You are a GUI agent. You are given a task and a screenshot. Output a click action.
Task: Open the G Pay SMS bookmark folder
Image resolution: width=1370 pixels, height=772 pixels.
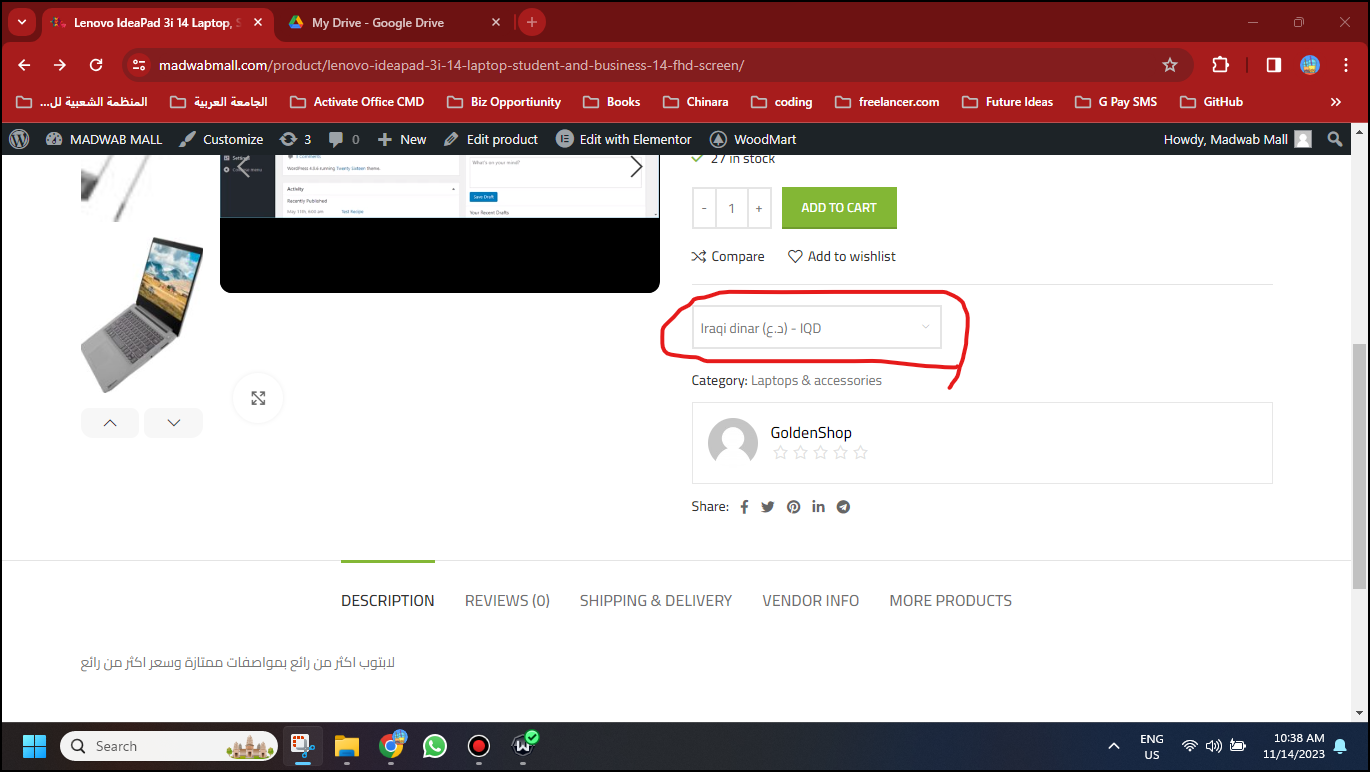tap(1115, 102)
